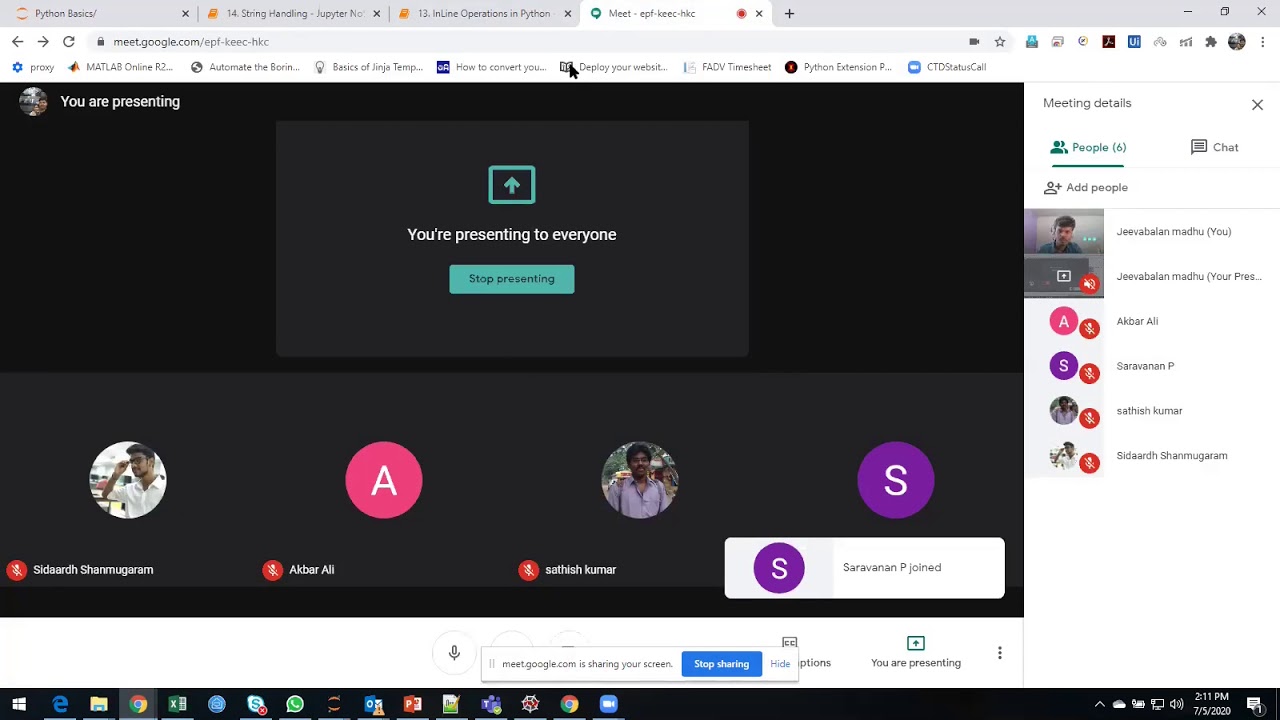The width and height of the screenshot is (1280, 720).
Task: Reload the Meet page
Action: click(x=69, y=41)
